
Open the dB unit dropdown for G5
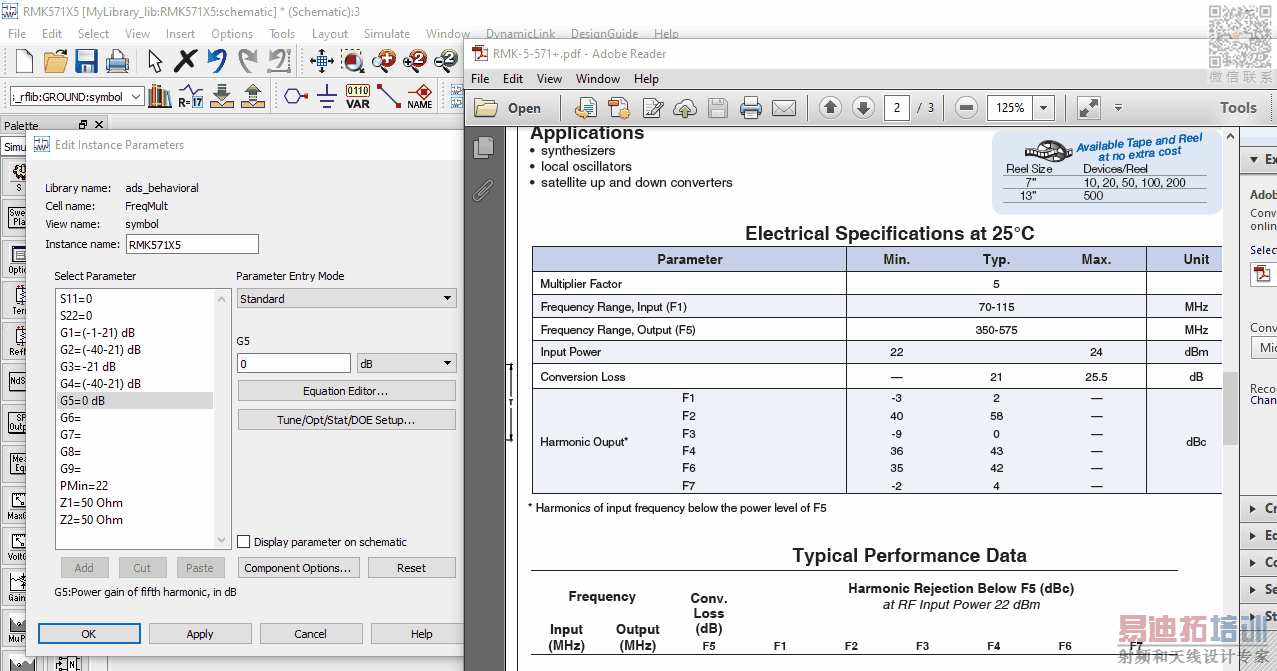coord(406,364)
